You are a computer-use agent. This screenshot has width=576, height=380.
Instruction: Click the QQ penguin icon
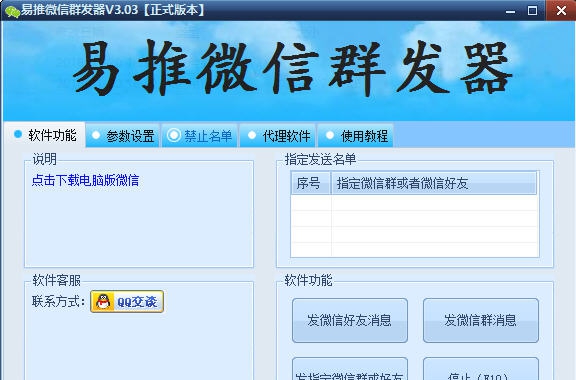pos(103,302)
